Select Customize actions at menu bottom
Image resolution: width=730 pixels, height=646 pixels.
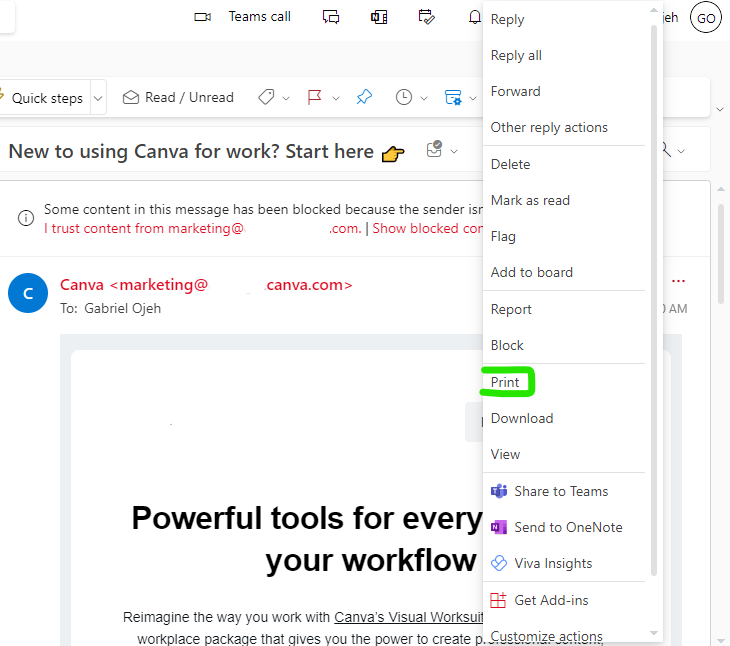click(x=564, y=635)
